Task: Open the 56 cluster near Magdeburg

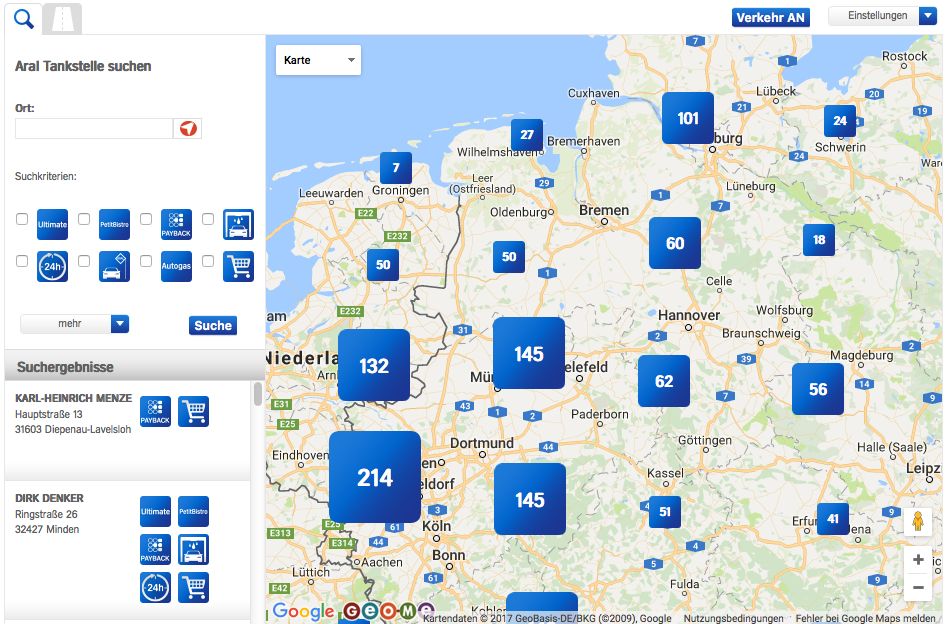Action: pos(818,389)
